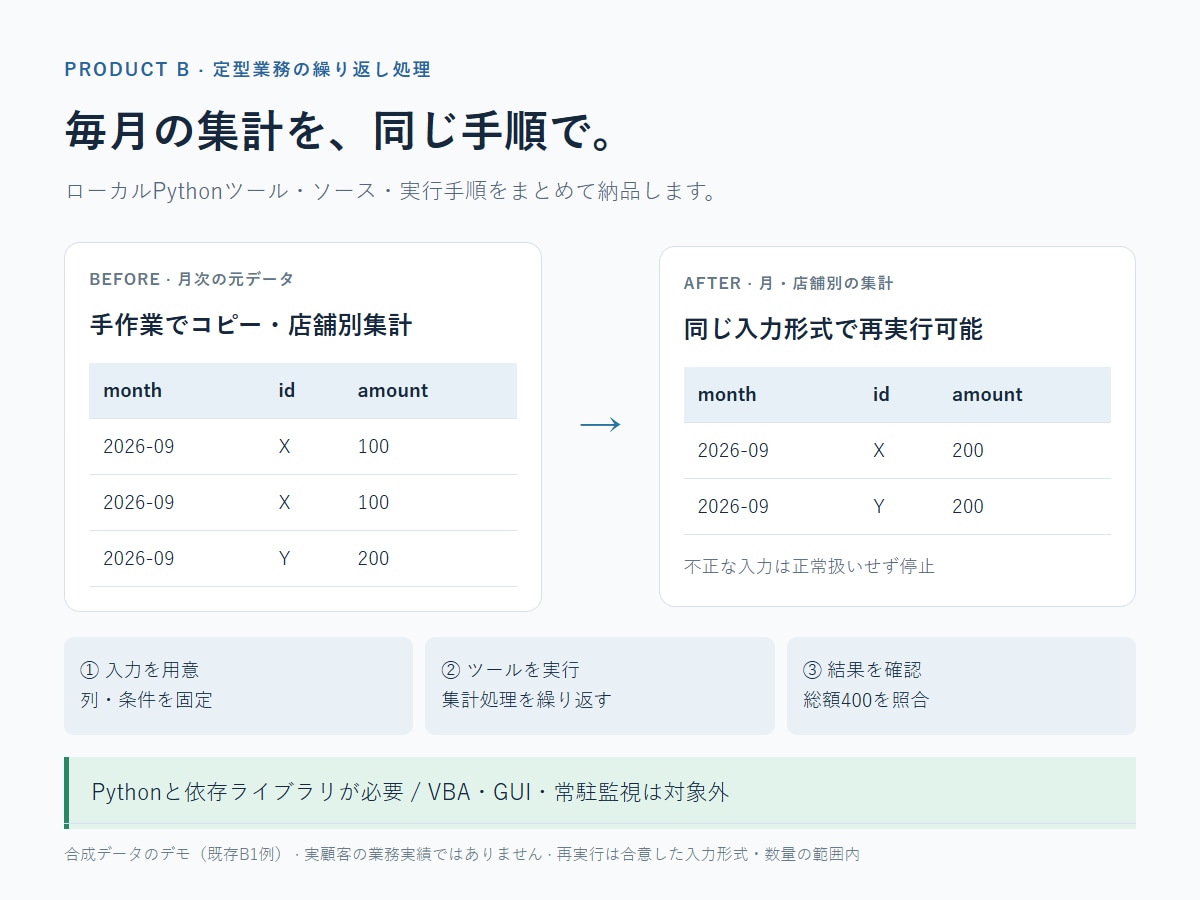Click the 'id' header in the BEFORE table
Viewport: 1200px width, 900px height.
tap(287, 391)
